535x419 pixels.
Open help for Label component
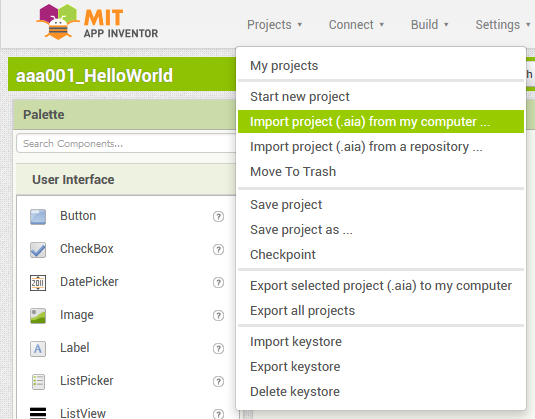218,349
